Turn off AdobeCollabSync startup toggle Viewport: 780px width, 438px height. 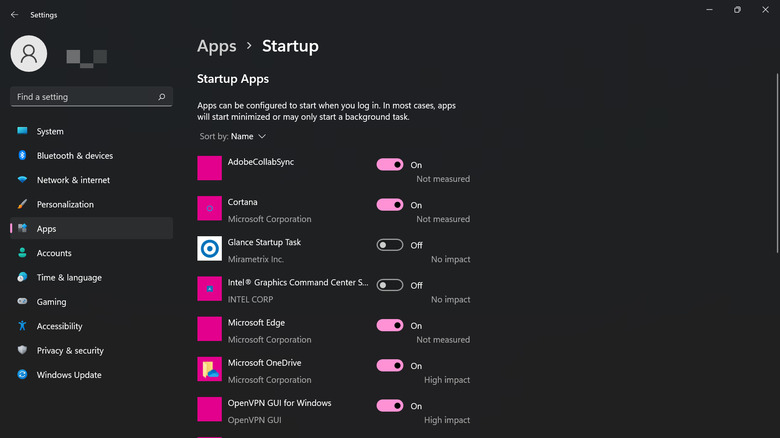390,165
